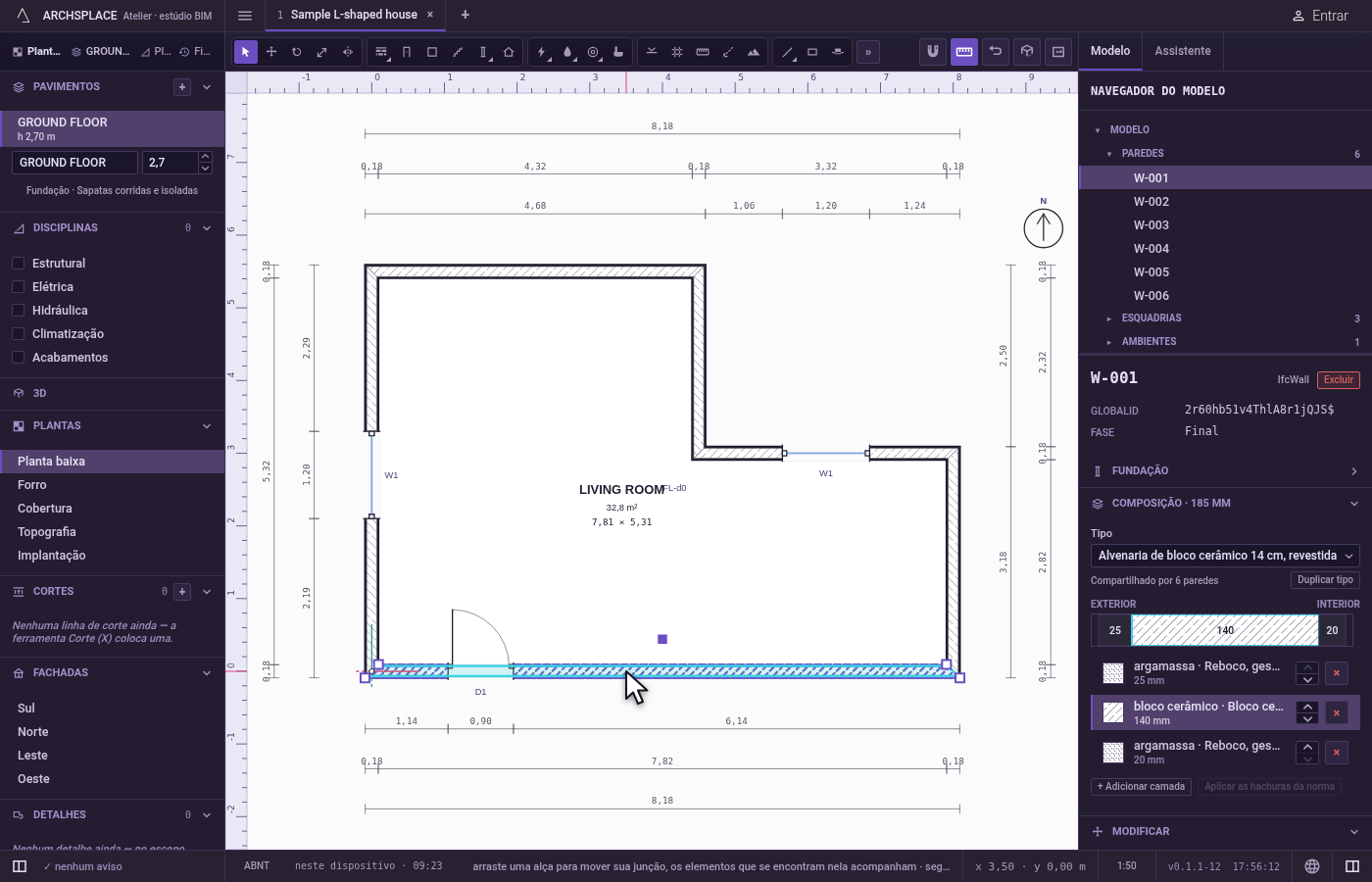Sign in with the Entrar link
Image resolution: width=1372 pixels, height=882 pixels.
[x=1320, y=16]
